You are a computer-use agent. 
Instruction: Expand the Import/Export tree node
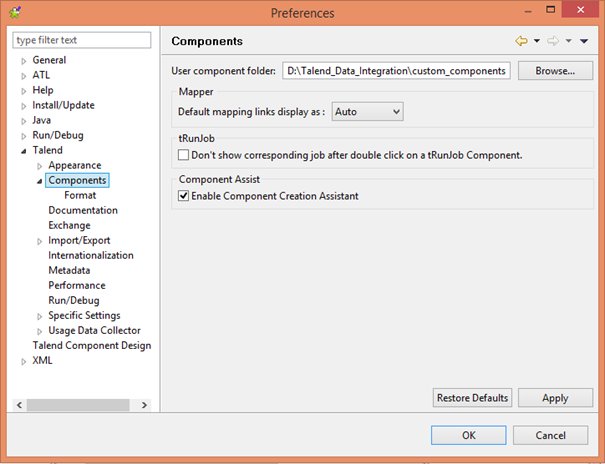(39, 241)
